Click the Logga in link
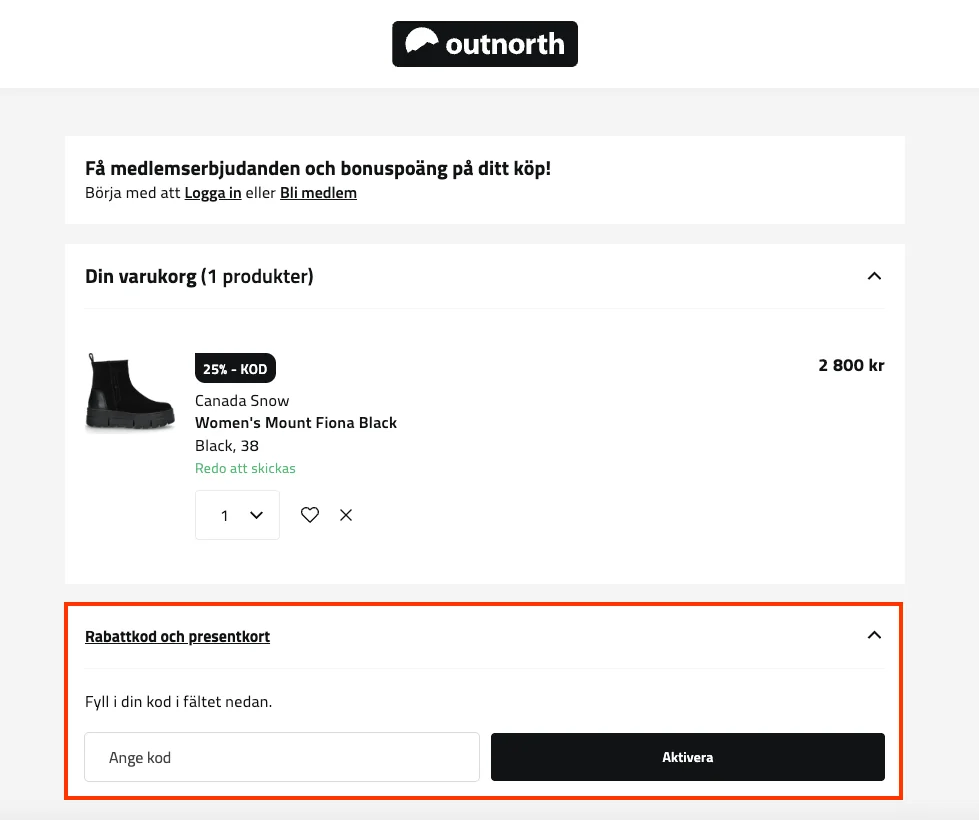Viewport: 979px width, 820px height. point(212,193)
